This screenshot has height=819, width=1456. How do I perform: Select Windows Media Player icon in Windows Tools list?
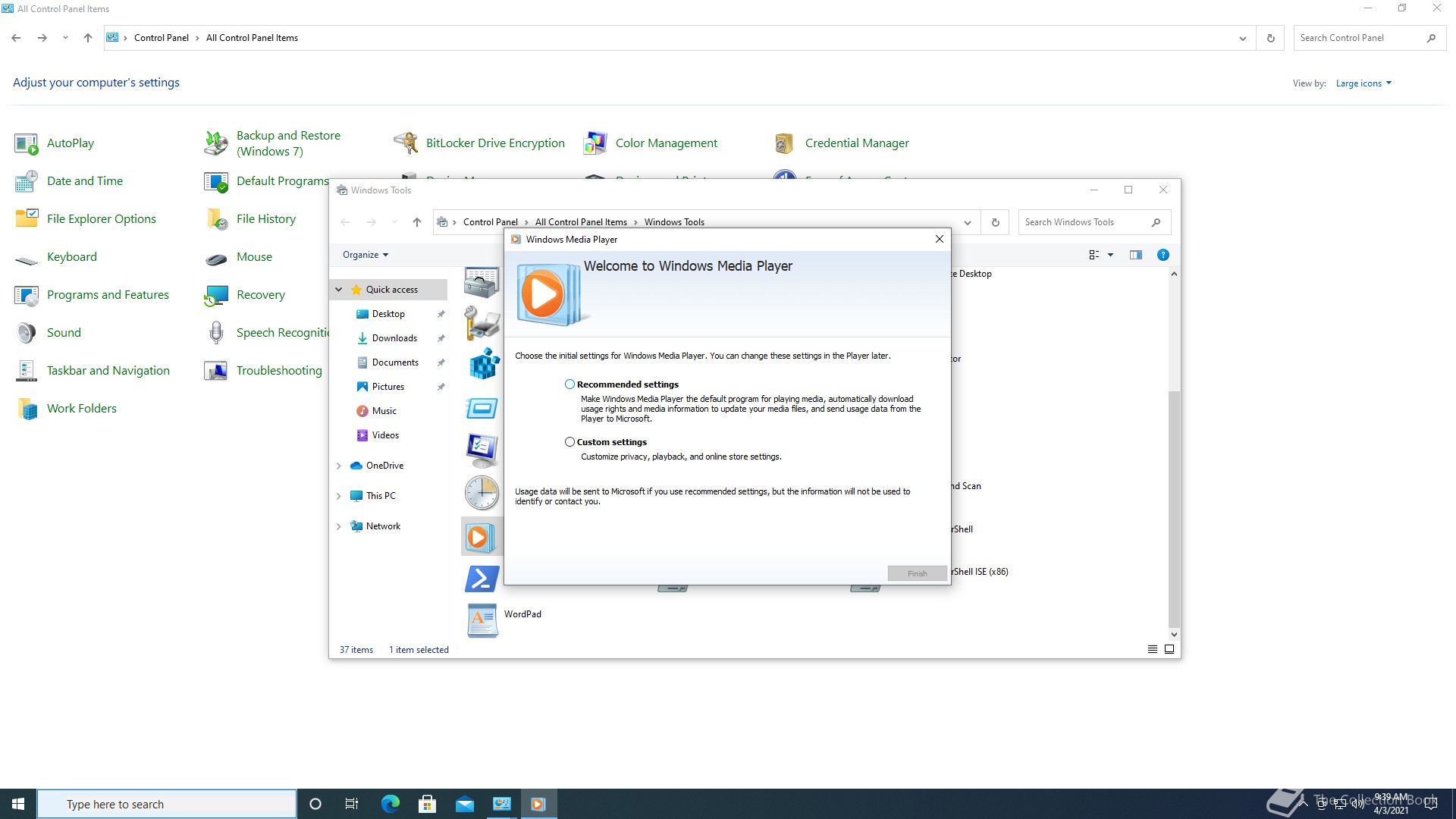(480, 538)
